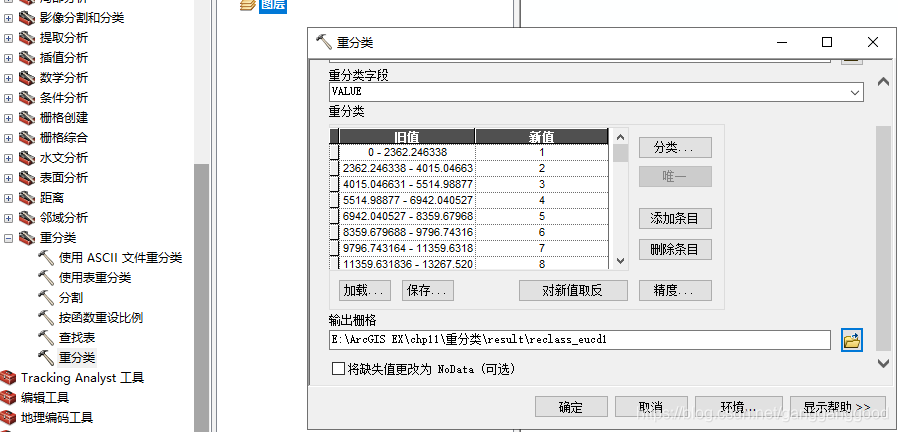Expand the 水文分析 toolset
Image resolution: width=898 pixels, height=432 pixels.
(8, 159)
